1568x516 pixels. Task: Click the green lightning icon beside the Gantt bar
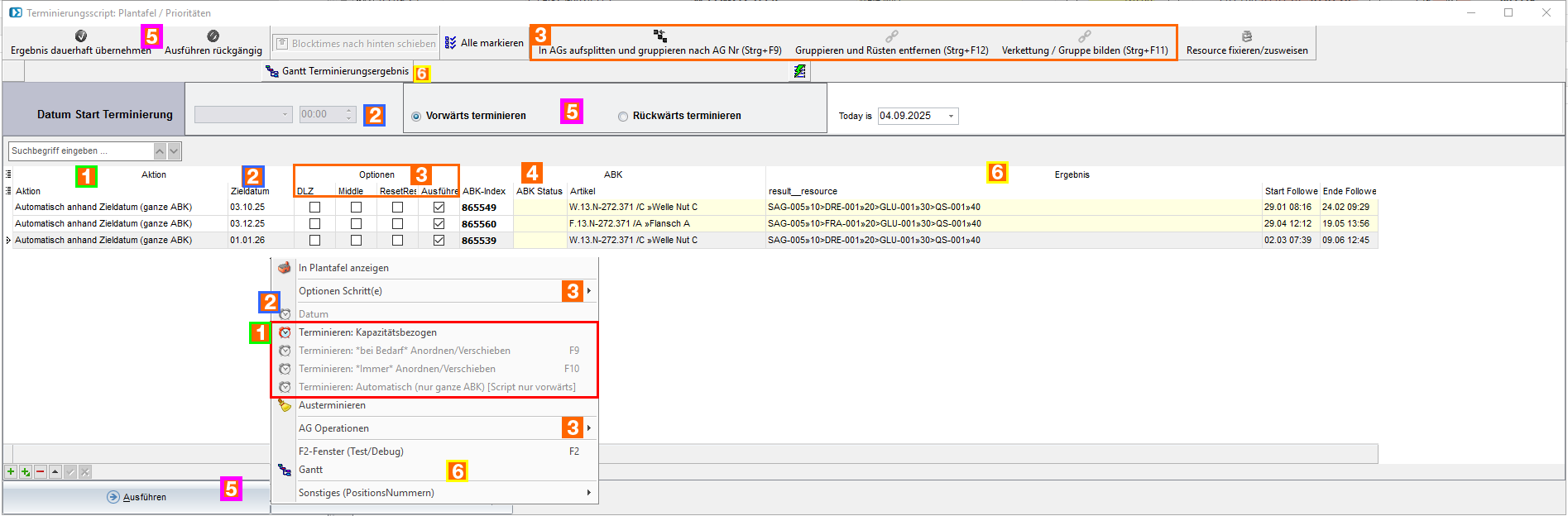[799, 72]
